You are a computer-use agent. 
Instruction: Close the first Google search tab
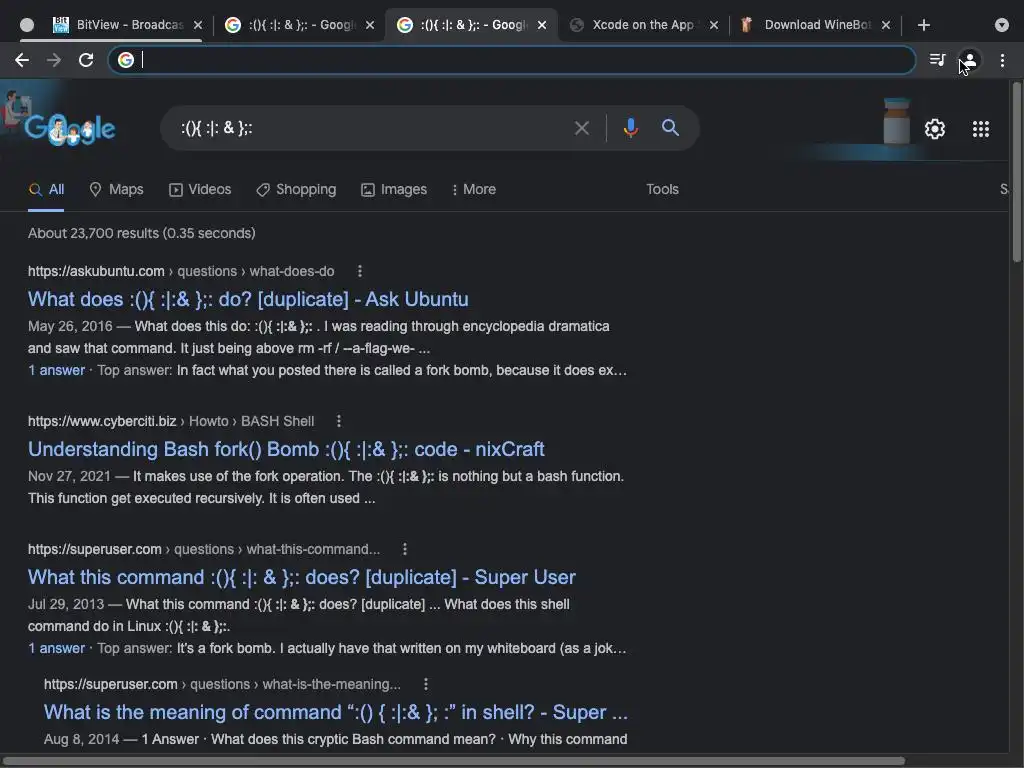(370, 25)
